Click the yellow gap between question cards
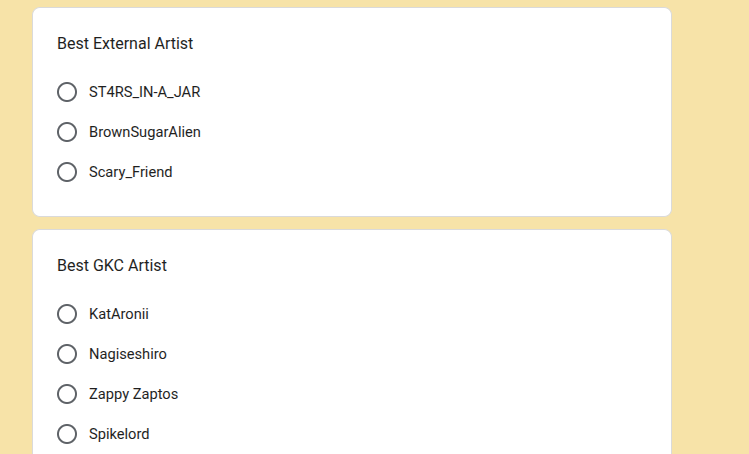This screenshot has height=454, width=749. pos(350,223)
